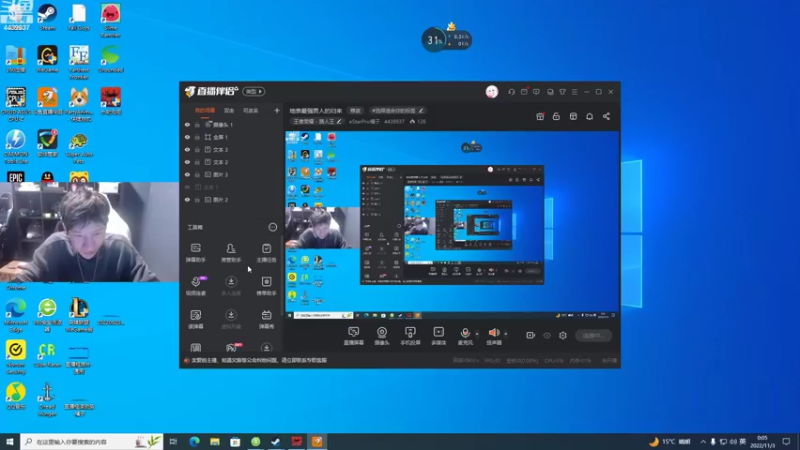Switch to the second scene tab
800x450 pixels.
click(x=229, y=110)
